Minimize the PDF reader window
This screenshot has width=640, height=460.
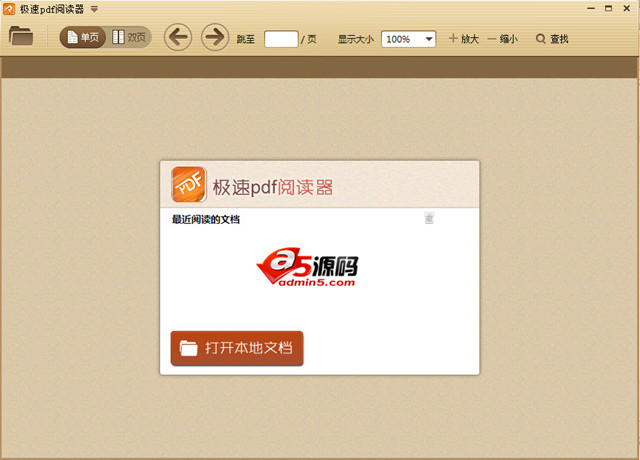[x=591, y=9]
